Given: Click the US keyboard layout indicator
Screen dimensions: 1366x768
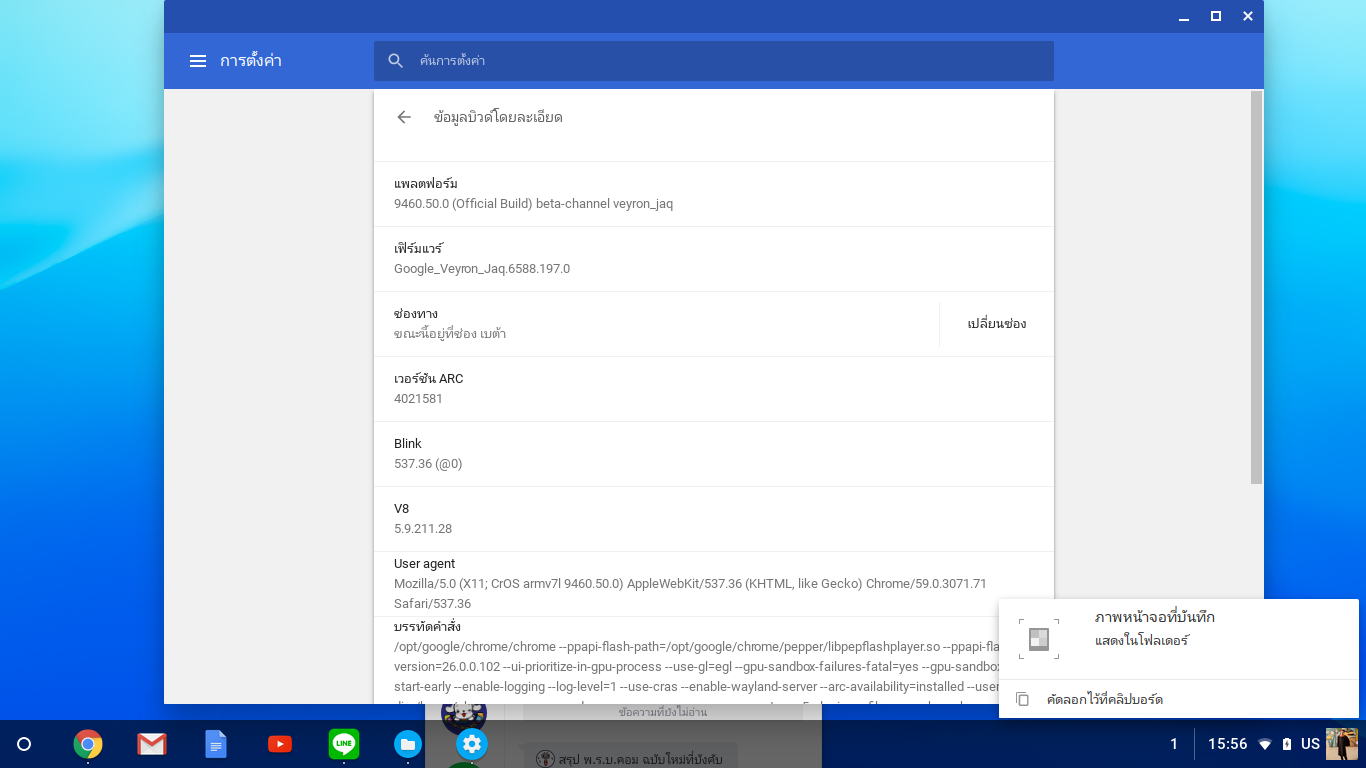Looking at the screenshot, I should pyautogui.click(x=1310, y=744).
